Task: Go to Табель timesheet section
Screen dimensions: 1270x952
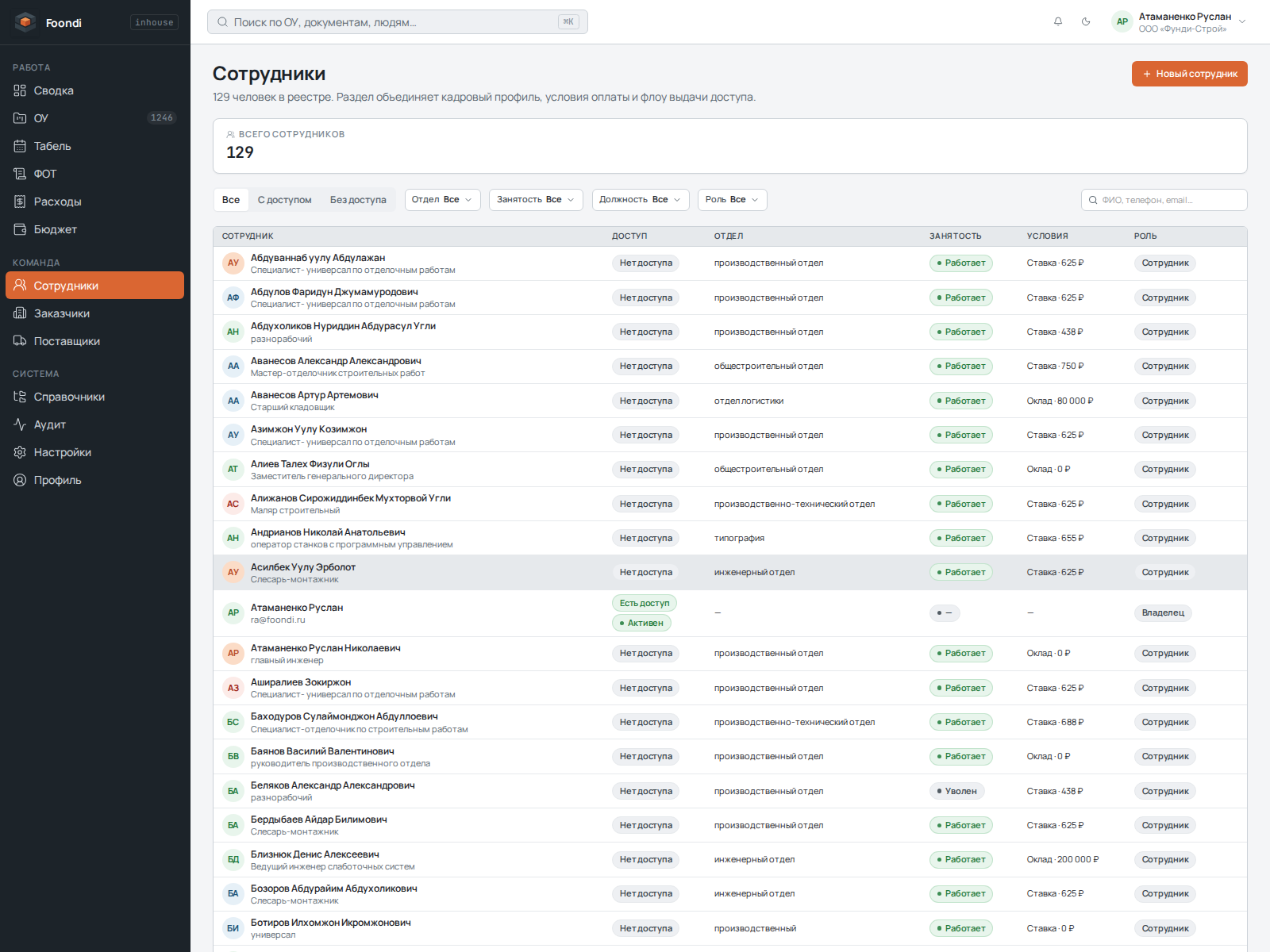Action: pos(95,146)
